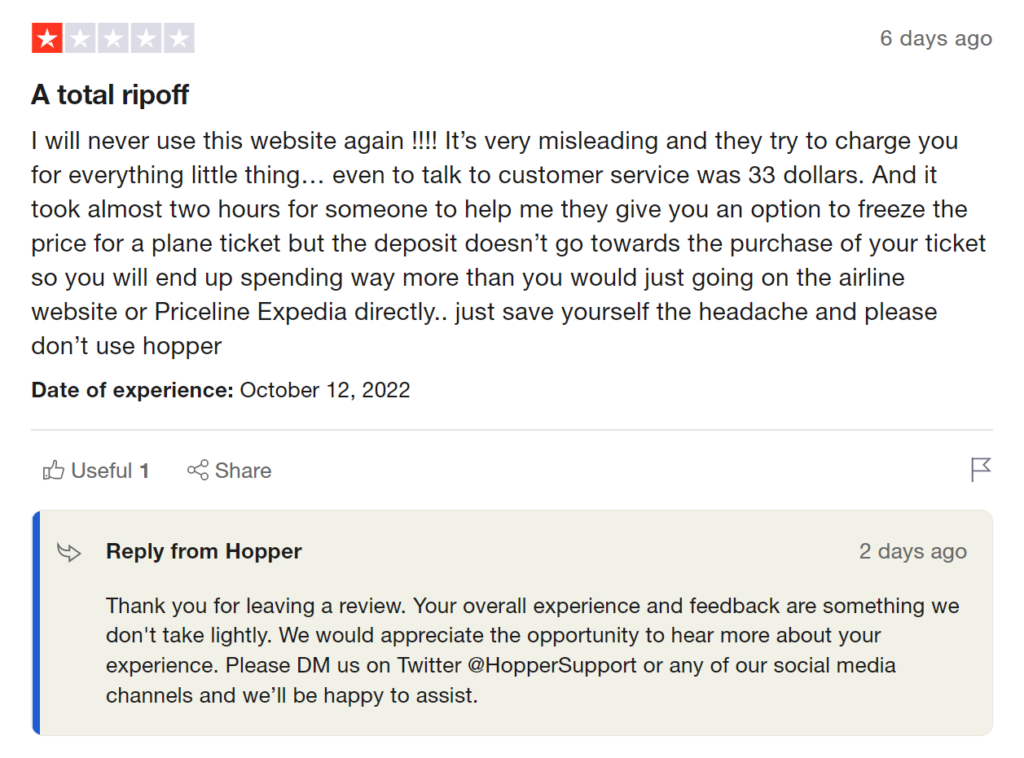Image resolution: width=1024 pixels, height=758 pixels.
Task: Click the thumbs-up Useful icon
Action: point(54,470)
